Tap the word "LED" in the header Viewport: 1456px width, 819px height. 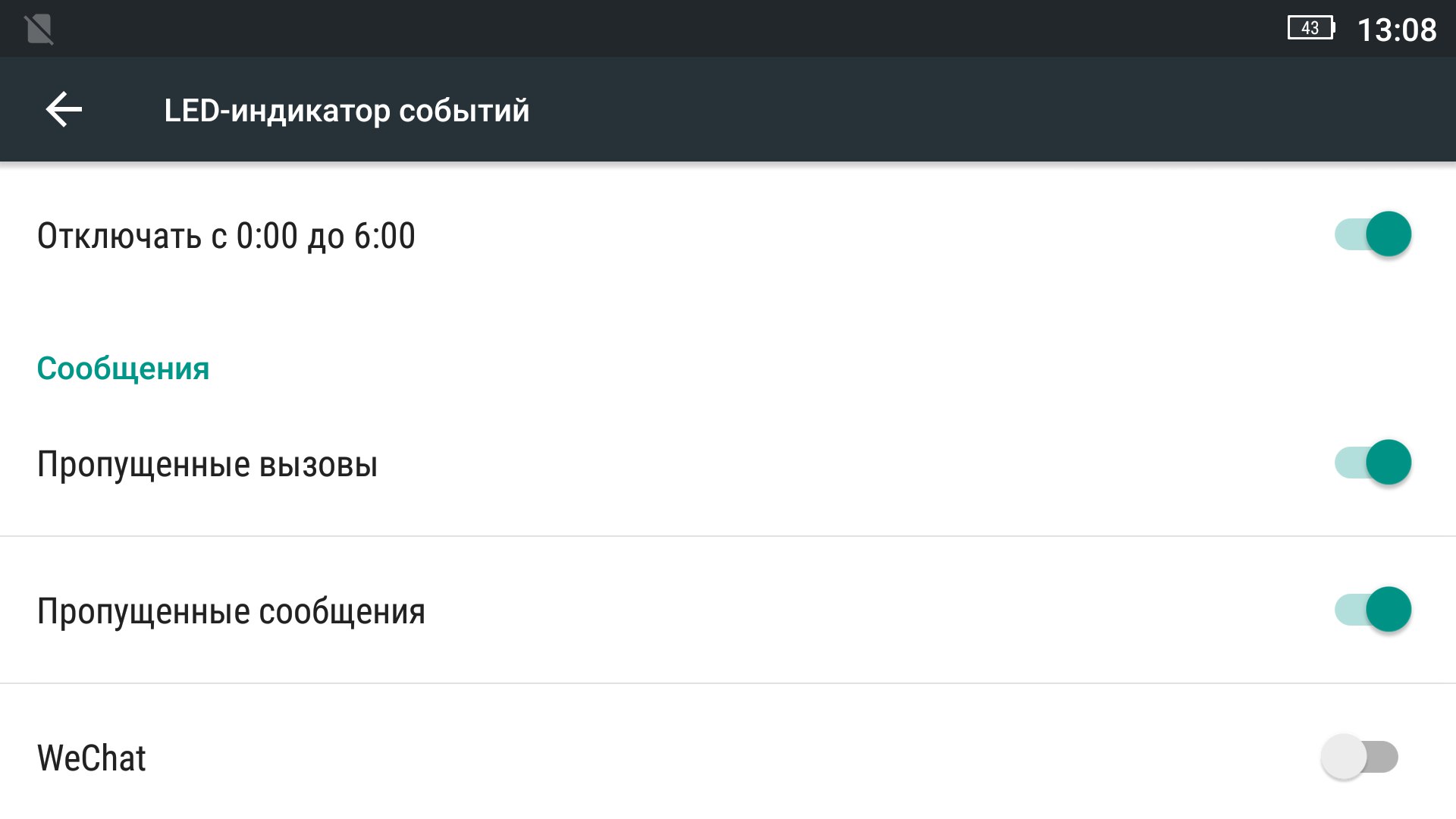click(x=191, y=111)
